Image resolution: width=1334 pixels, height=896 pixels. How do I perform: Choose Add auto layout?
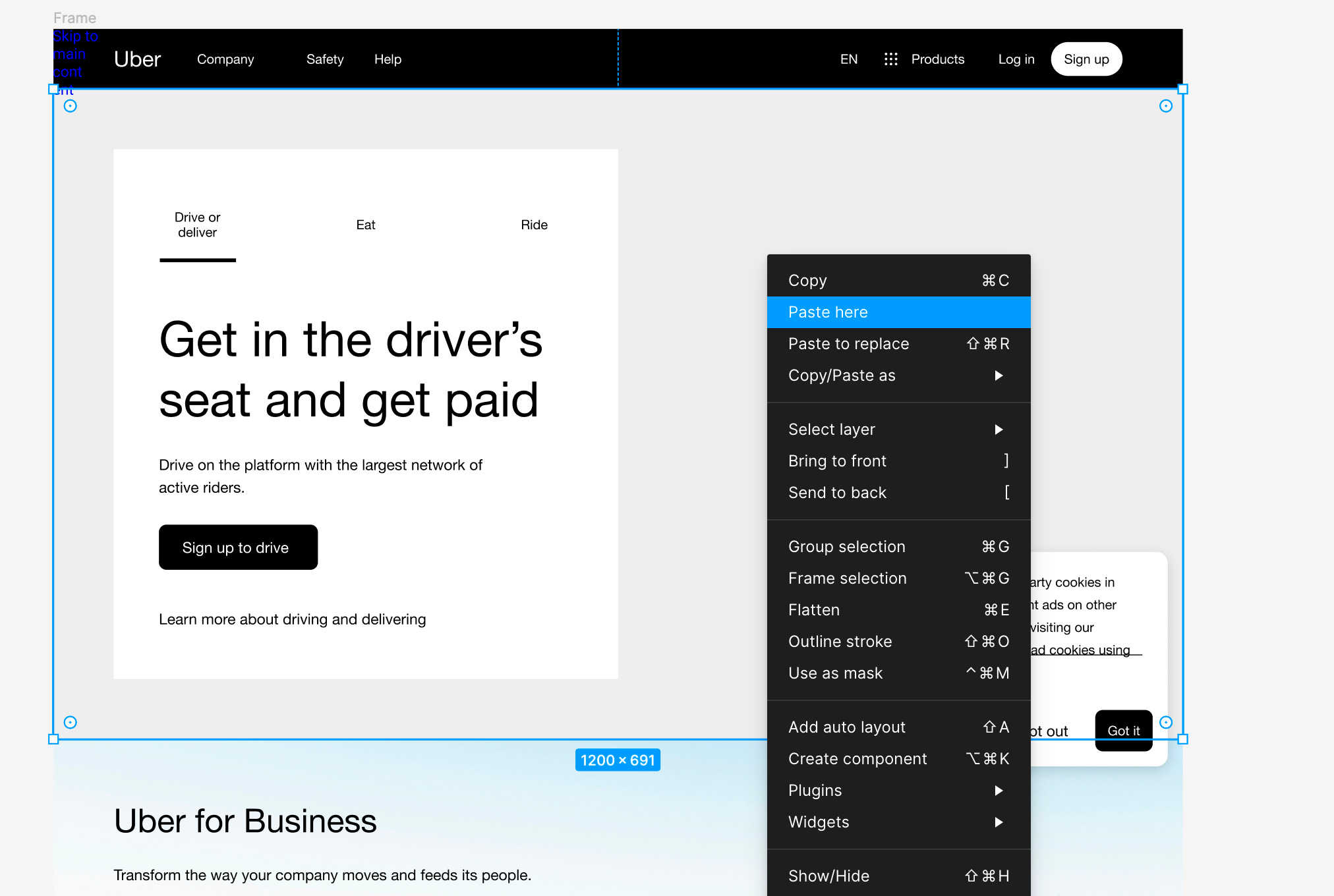(899, 727)
